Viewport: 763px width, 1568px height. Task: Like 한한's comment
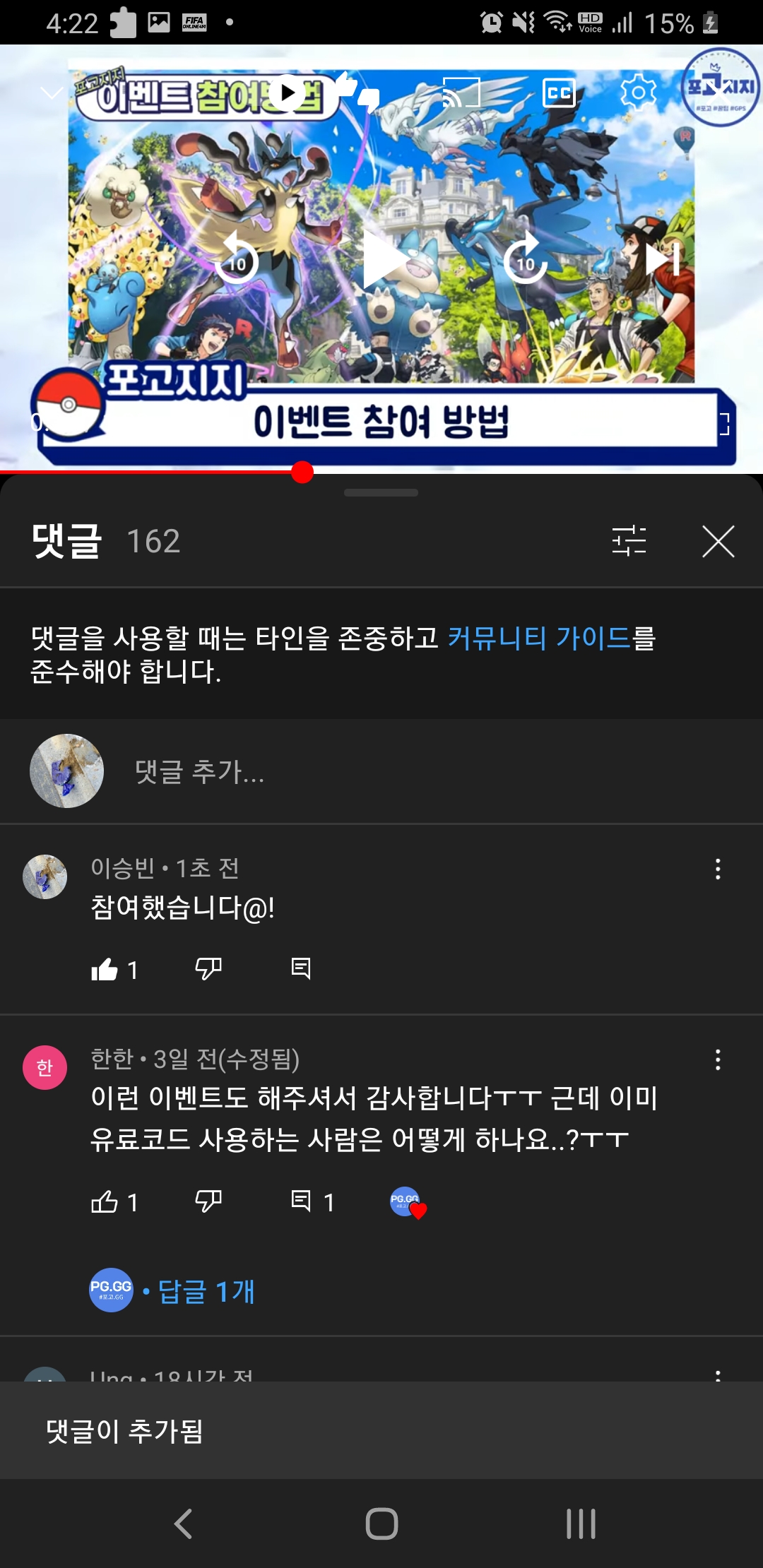tap(105, 1201)
